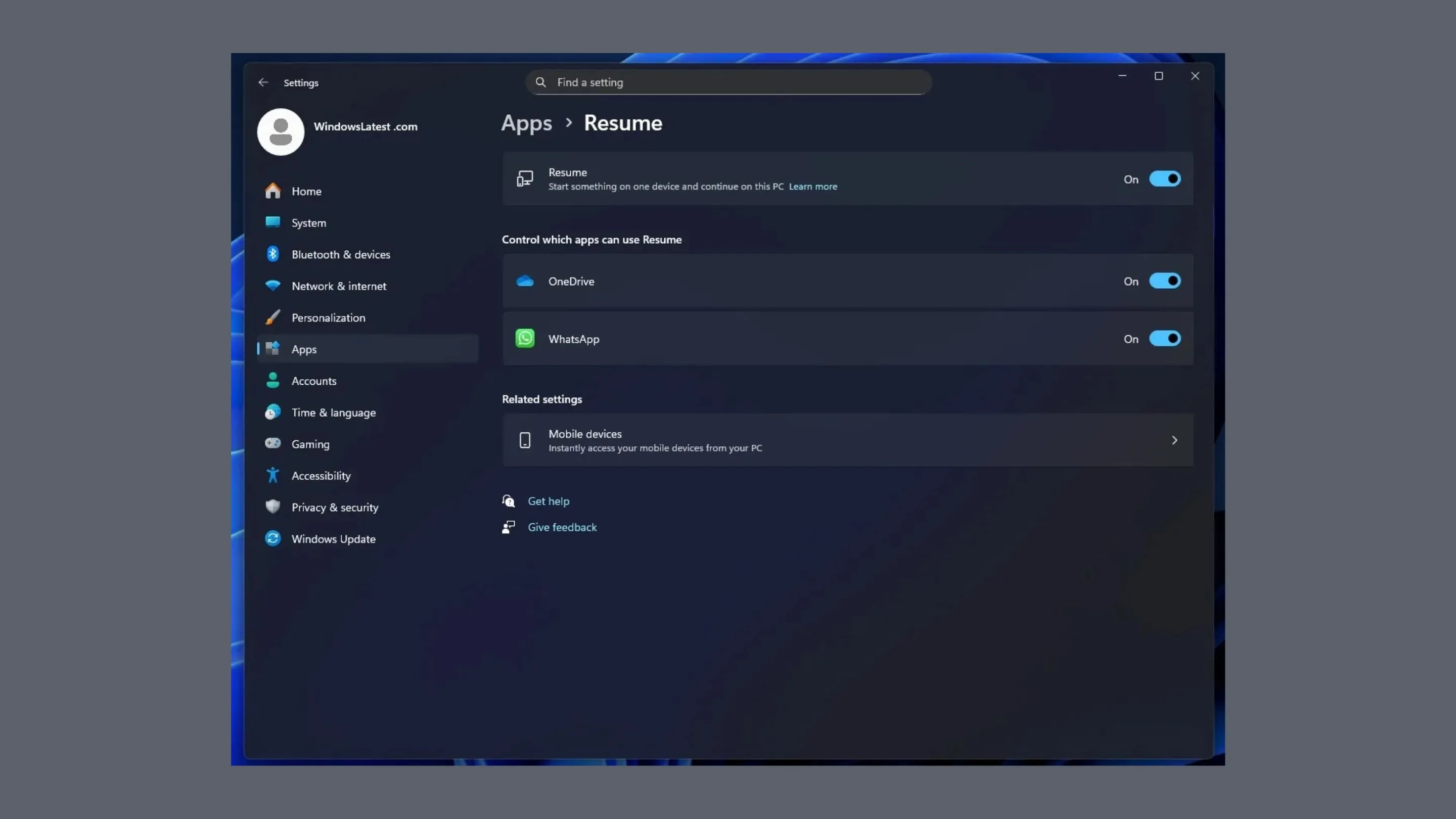Image resolution: width=1456 pixels, height=819 pixels.
Task: Toggle WhatsApp's Resume permission off
Action: pos(1165,339)
